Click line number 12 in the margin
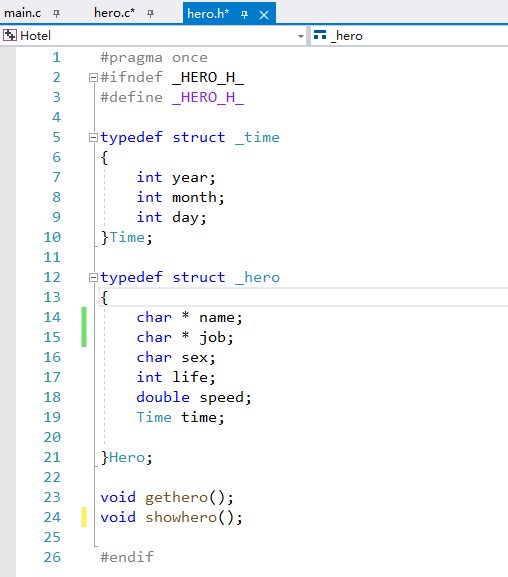Screen dimensions: 508x577 click(52, 277)
